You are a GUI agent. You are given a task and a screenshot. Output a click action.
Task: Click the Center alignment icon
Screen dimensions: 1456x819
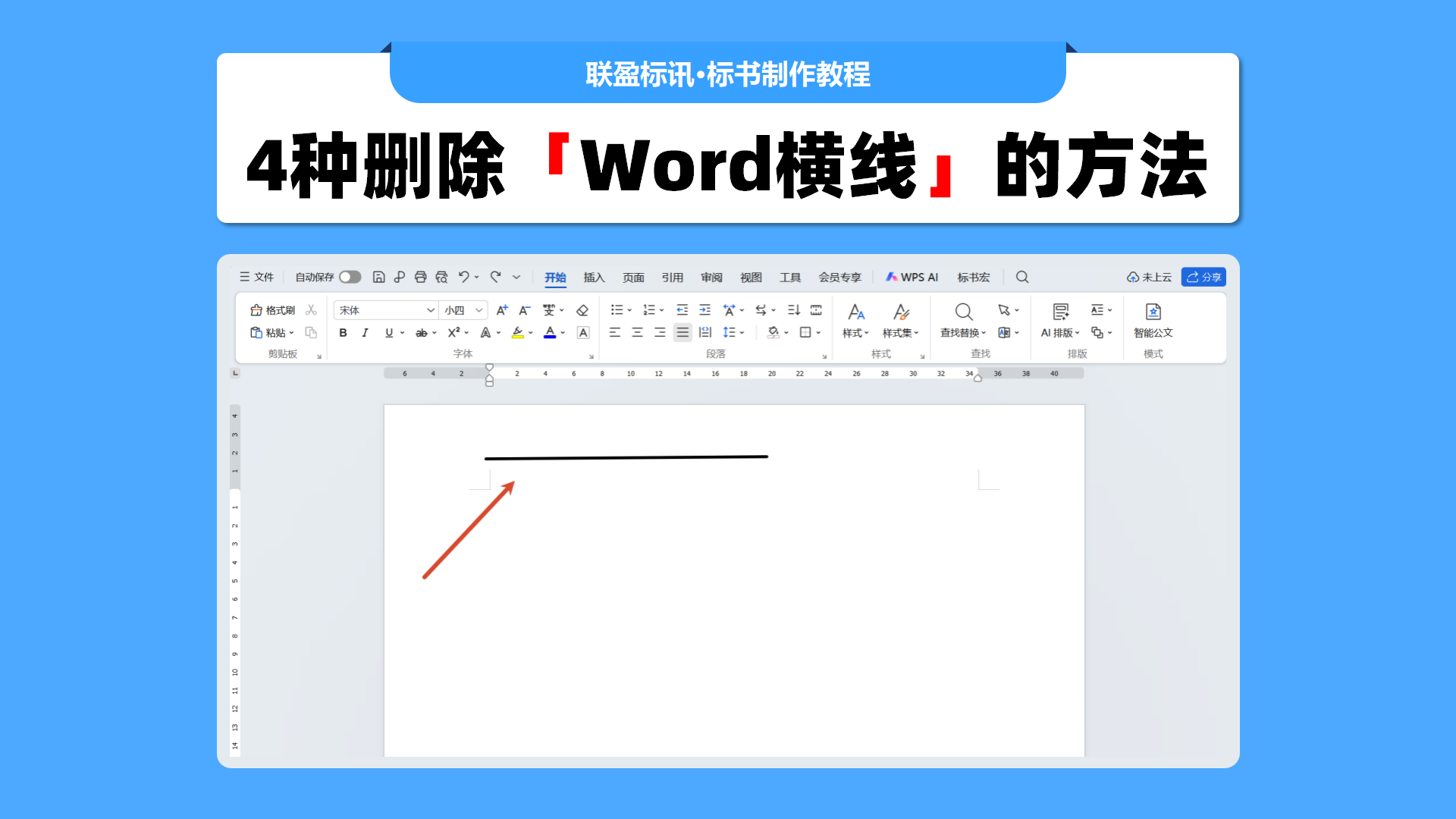tap(638, 332)
